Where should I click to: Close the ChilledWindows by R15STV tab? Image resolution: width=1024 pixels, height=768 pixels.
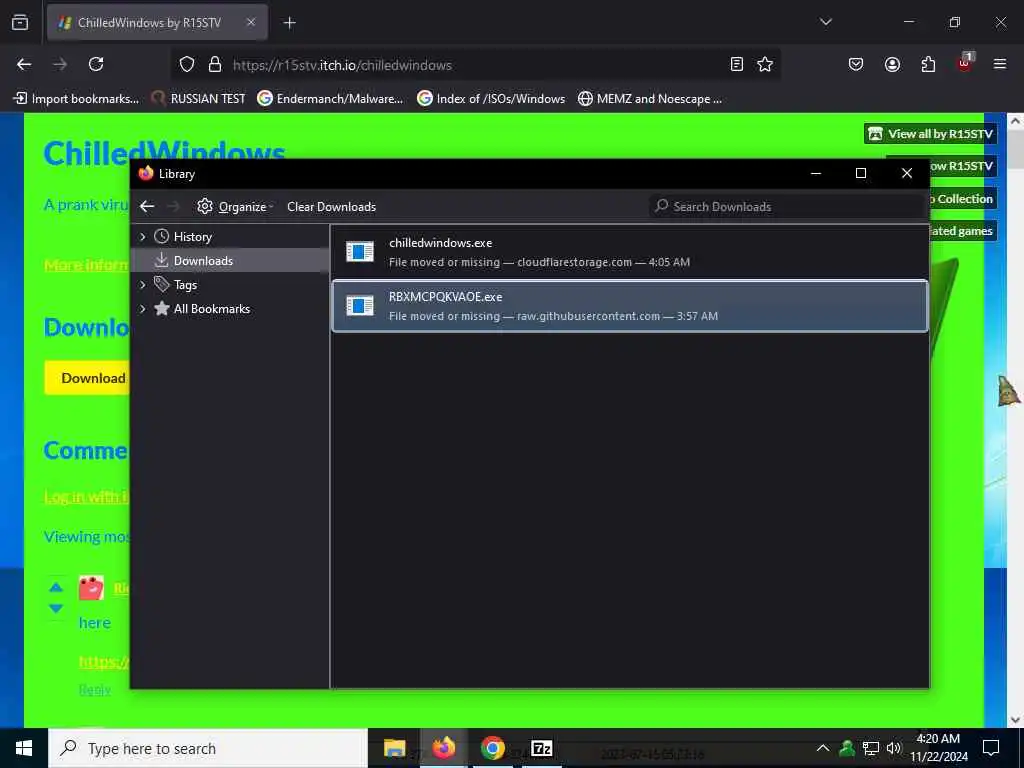coord(251,22)
